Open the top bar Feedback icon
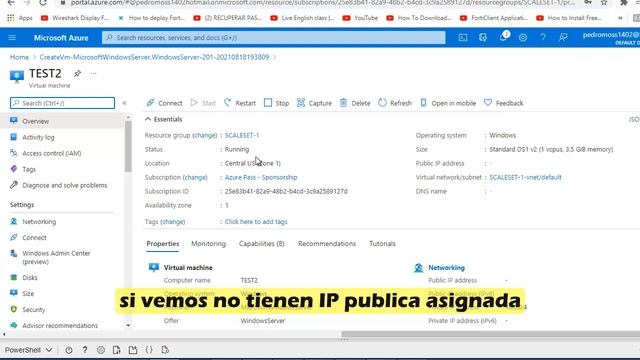640x360 pixels. click(563, 38)
